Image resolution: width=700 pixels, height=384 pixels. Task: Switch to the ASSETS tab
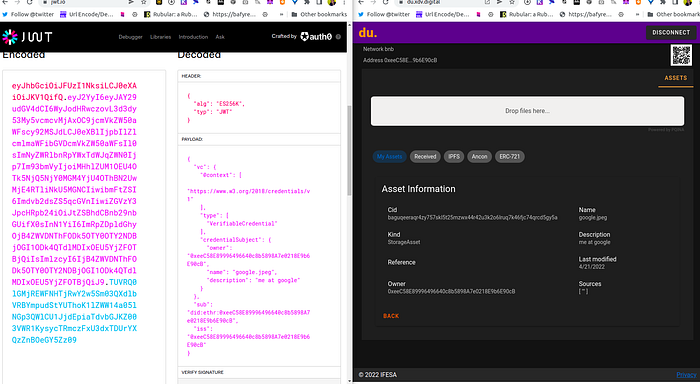tap(675, 78)
